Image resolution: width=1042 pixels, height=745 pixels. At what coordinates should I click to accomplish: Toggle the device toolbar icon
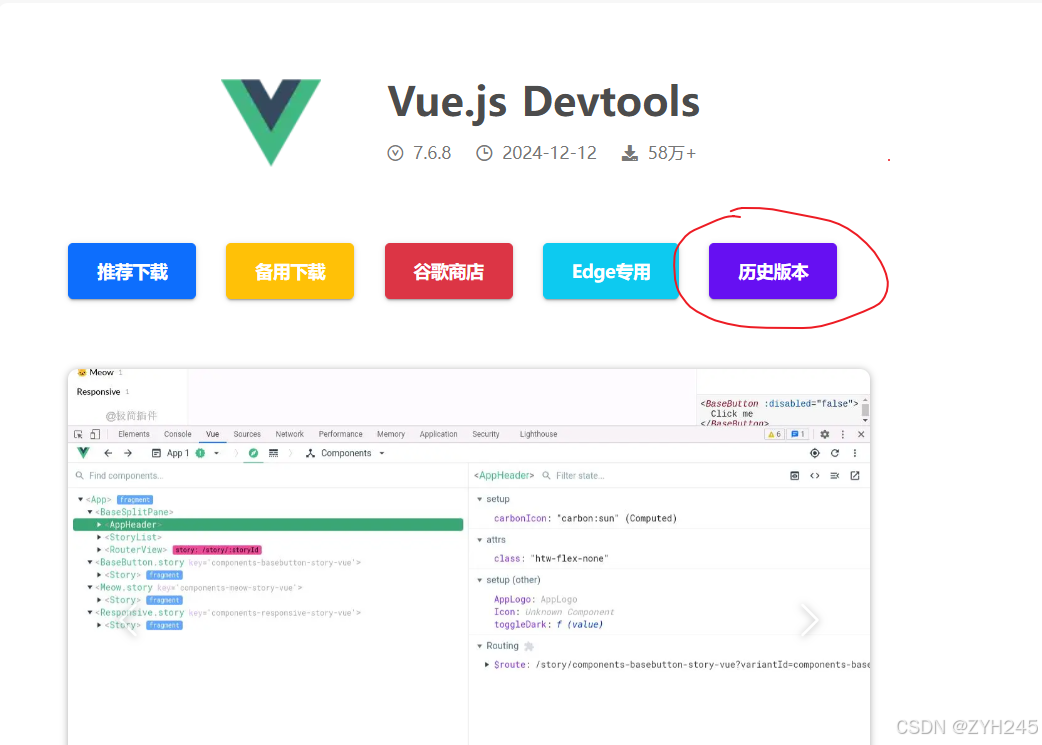(x=95, y=434)
